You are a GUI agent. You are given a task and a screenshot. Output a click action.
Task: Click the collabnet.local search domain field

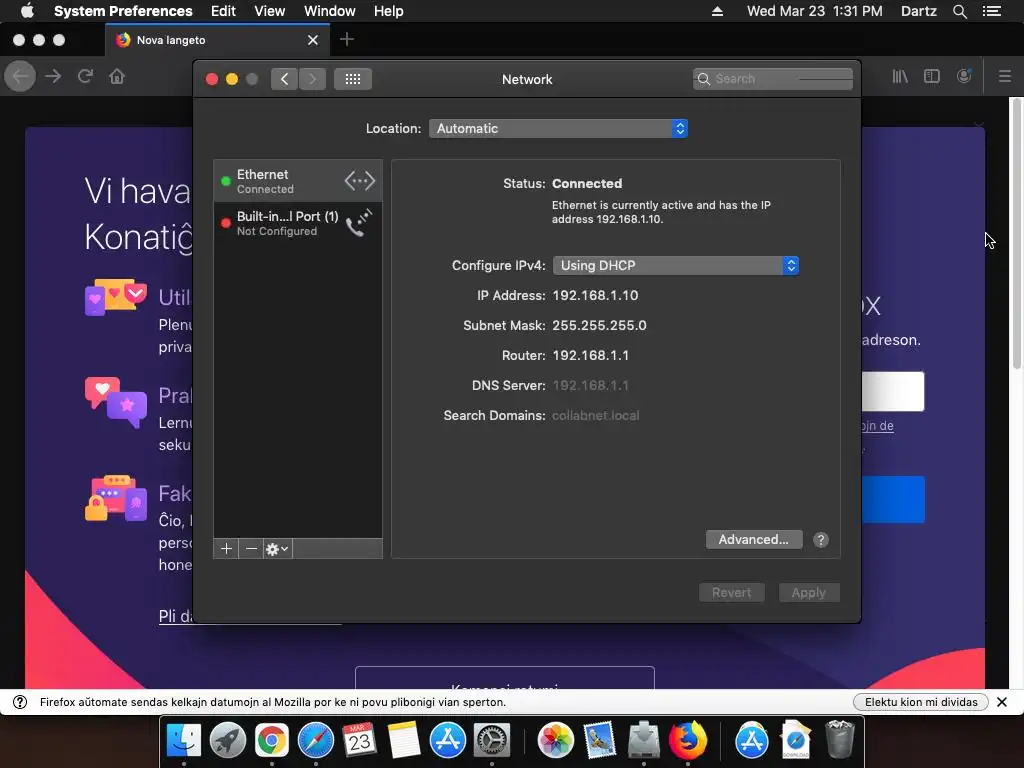595,415
